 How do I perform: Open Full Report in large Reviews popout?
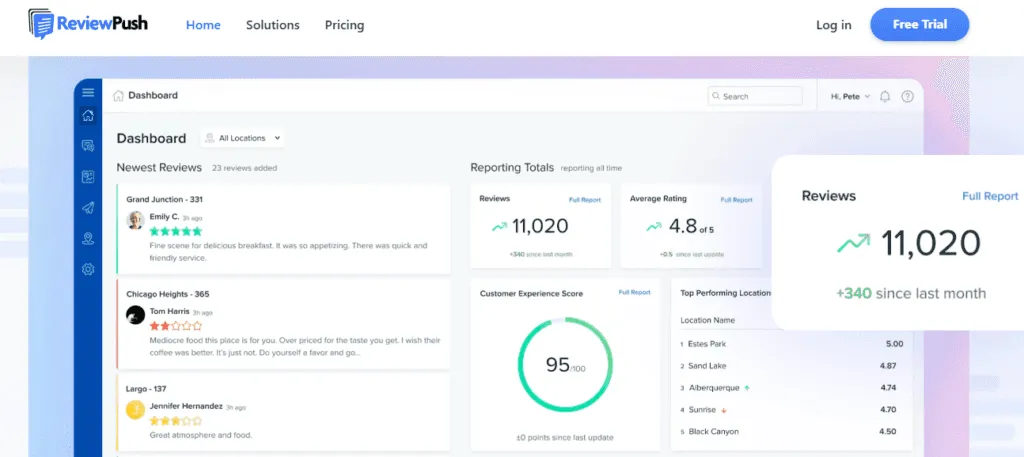(990, 196)
